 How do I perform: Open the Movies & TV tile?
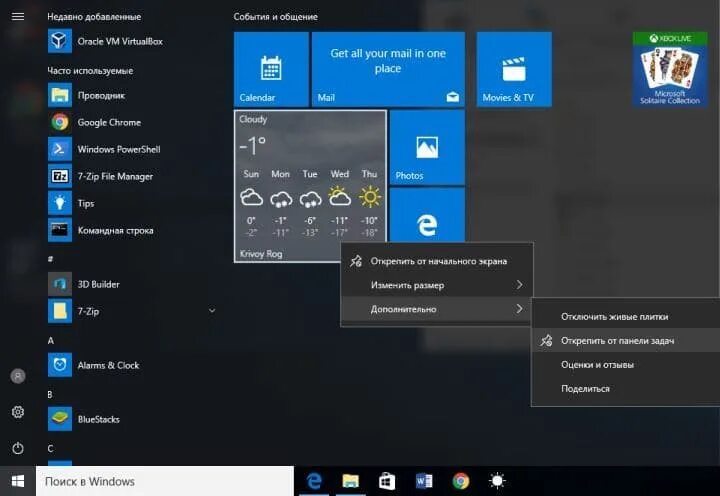514,69
